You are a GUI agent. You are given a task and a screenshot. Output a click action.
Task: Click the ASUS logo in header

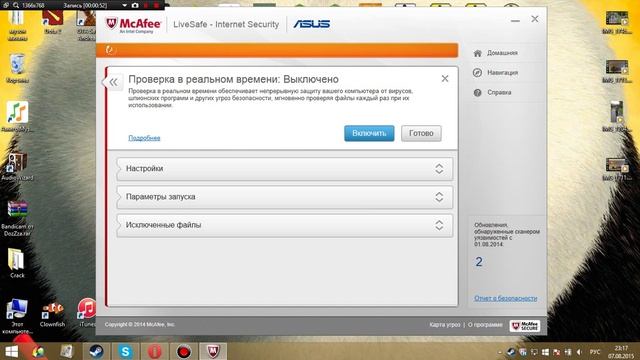(311, 24)
